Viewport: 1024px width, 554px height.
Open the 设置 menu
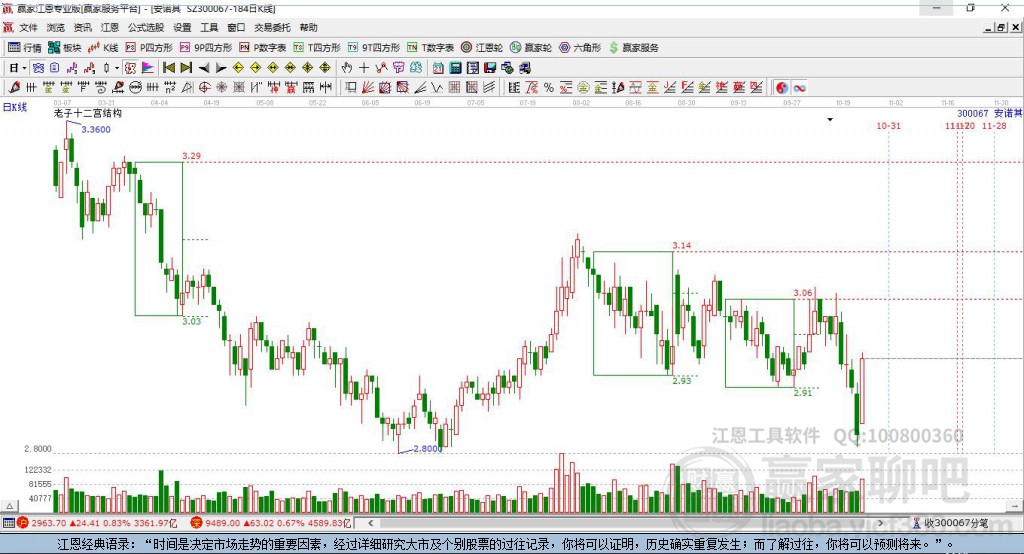click(182, 27)
